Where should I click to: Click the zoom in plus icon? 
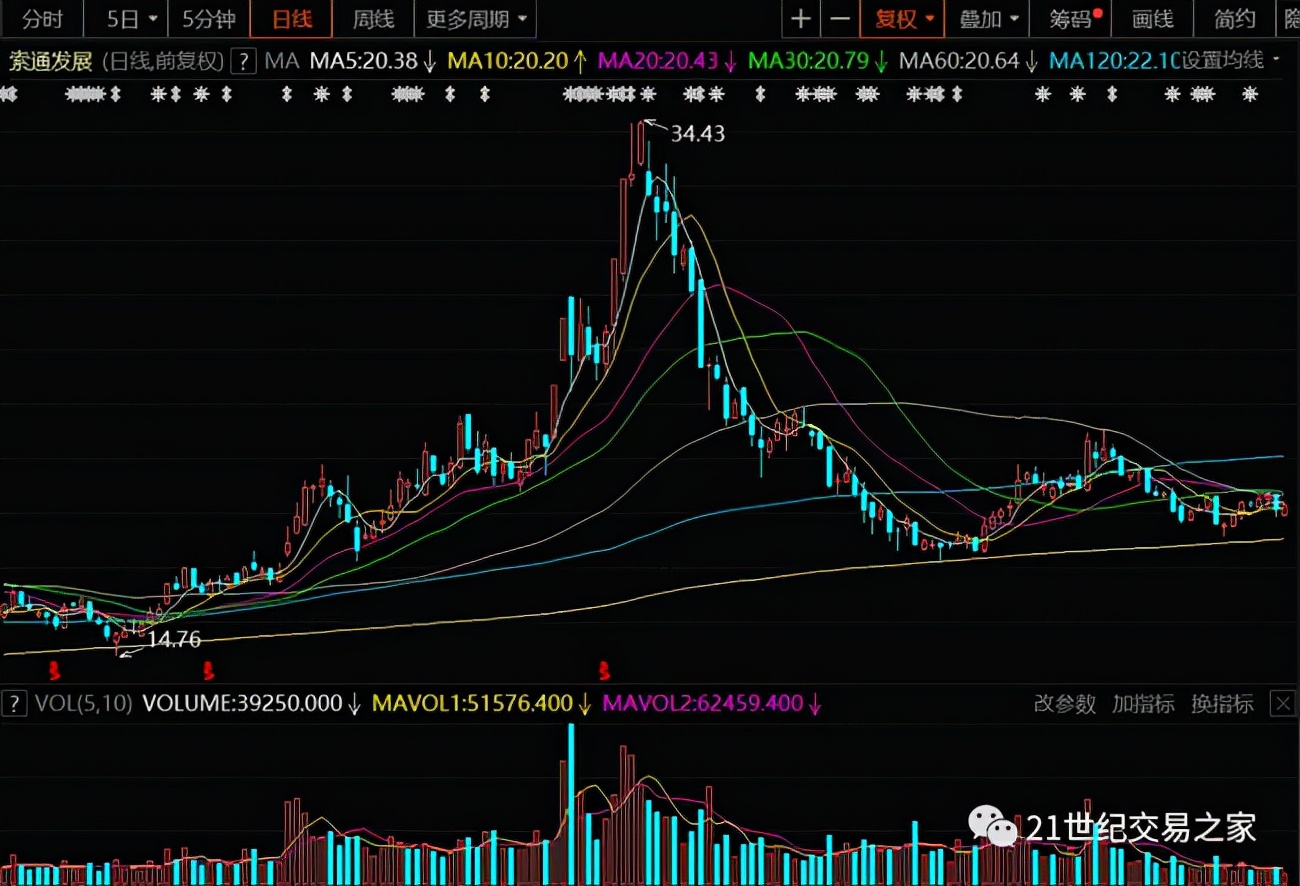[800, 19]
